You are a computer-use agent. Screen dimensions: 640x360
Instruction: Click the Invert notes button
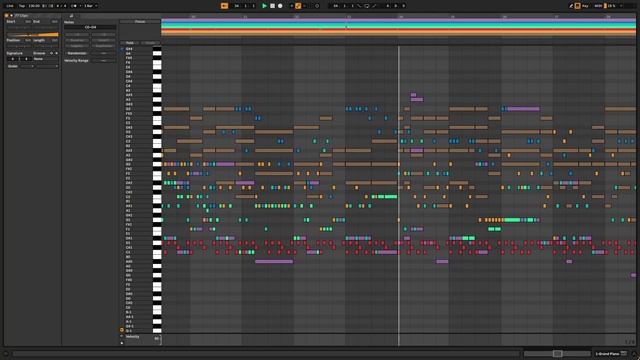(104, 40)
